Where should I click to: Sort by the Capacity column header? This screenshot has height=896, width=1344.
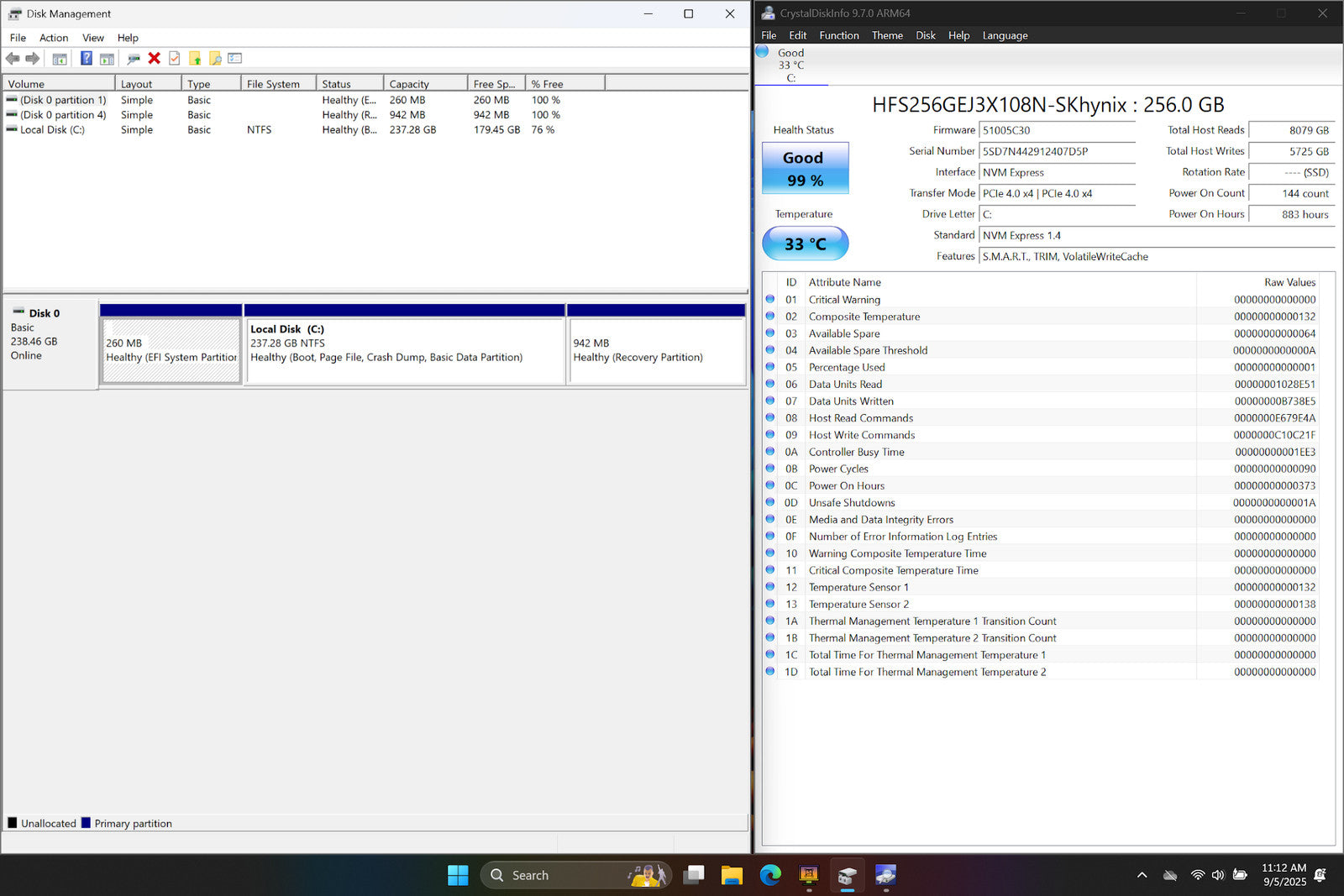pos(426,83)
